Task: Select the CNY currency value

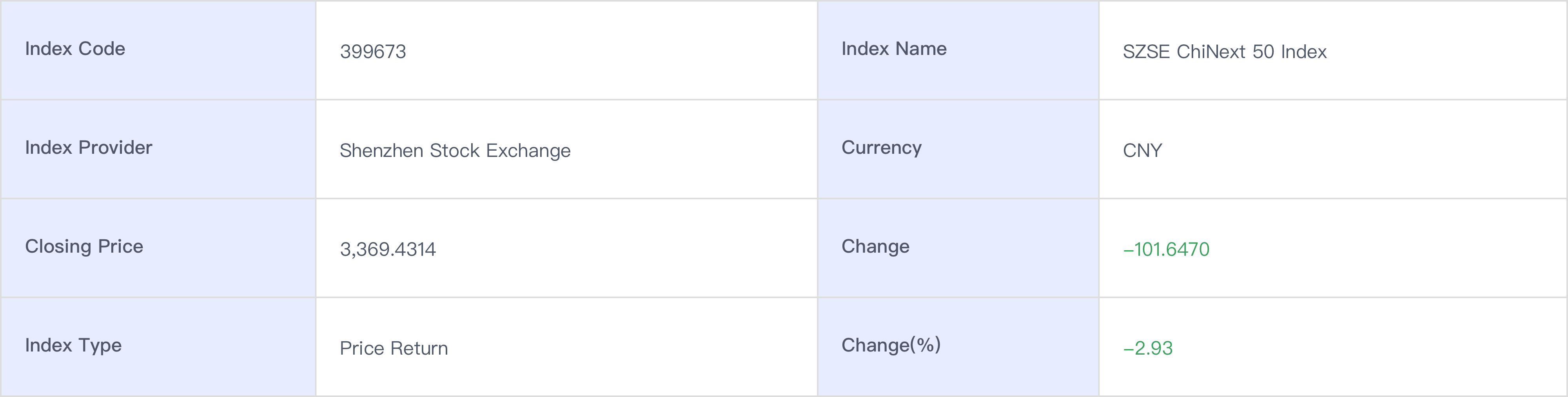Action: [1142, 150]
